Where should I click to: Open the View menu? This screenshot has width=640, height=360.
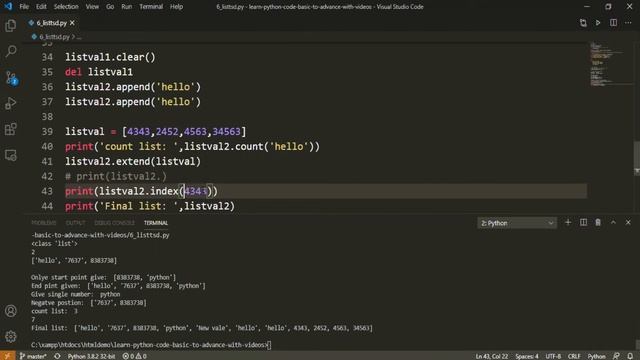(x=92, y=7)
